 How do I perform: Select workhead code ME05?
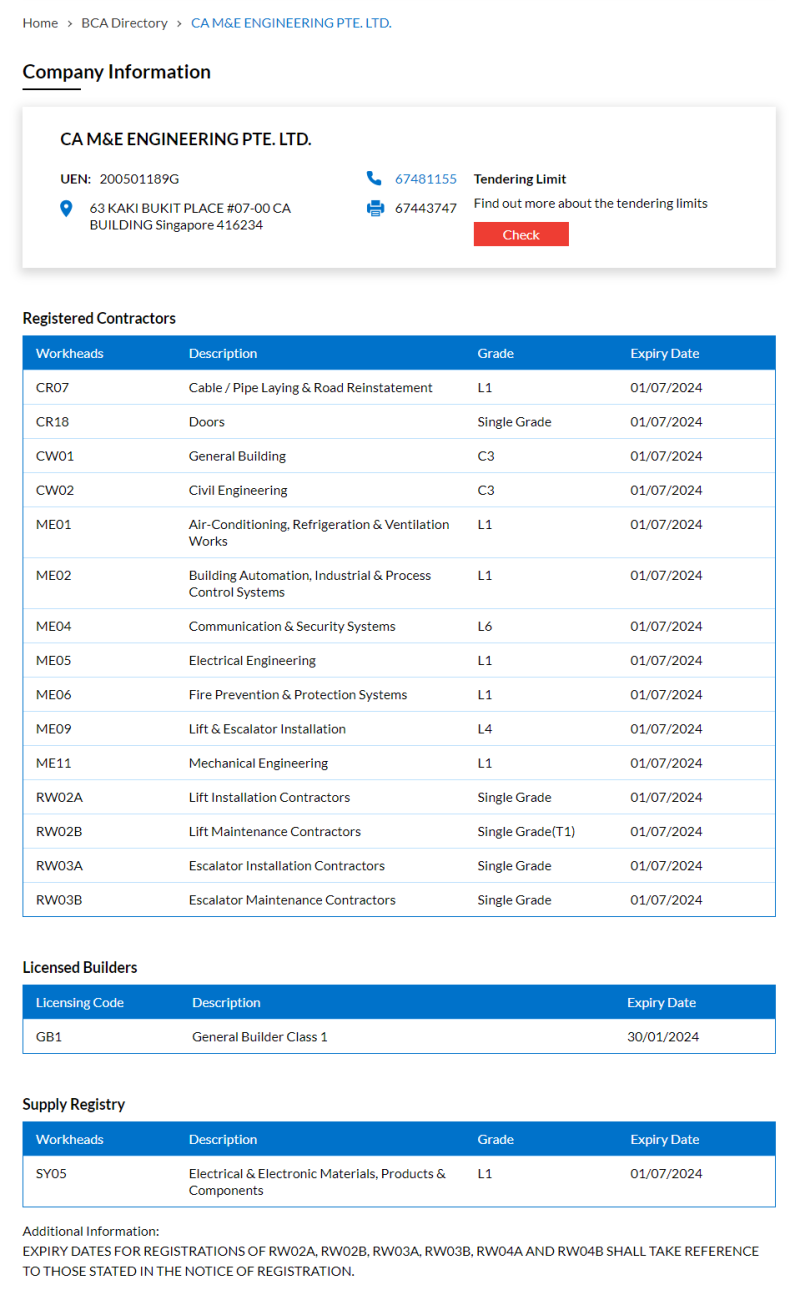54,660
